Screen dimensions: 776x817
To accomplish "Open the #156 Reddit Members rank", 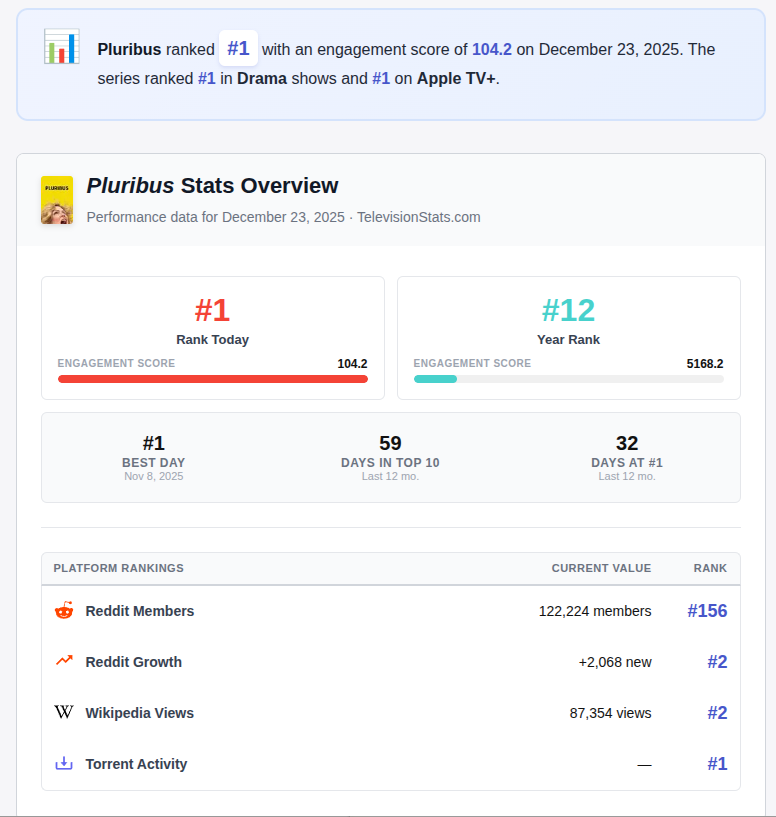I will tap(707, 611).
